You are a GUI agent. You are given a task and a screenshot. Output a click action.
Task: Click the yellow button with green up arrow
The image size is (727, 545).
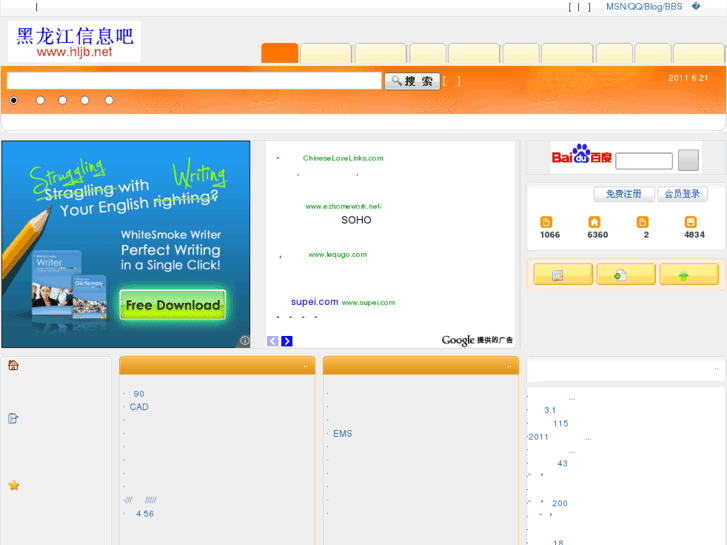pyautogui.click(x=689, y=274)
